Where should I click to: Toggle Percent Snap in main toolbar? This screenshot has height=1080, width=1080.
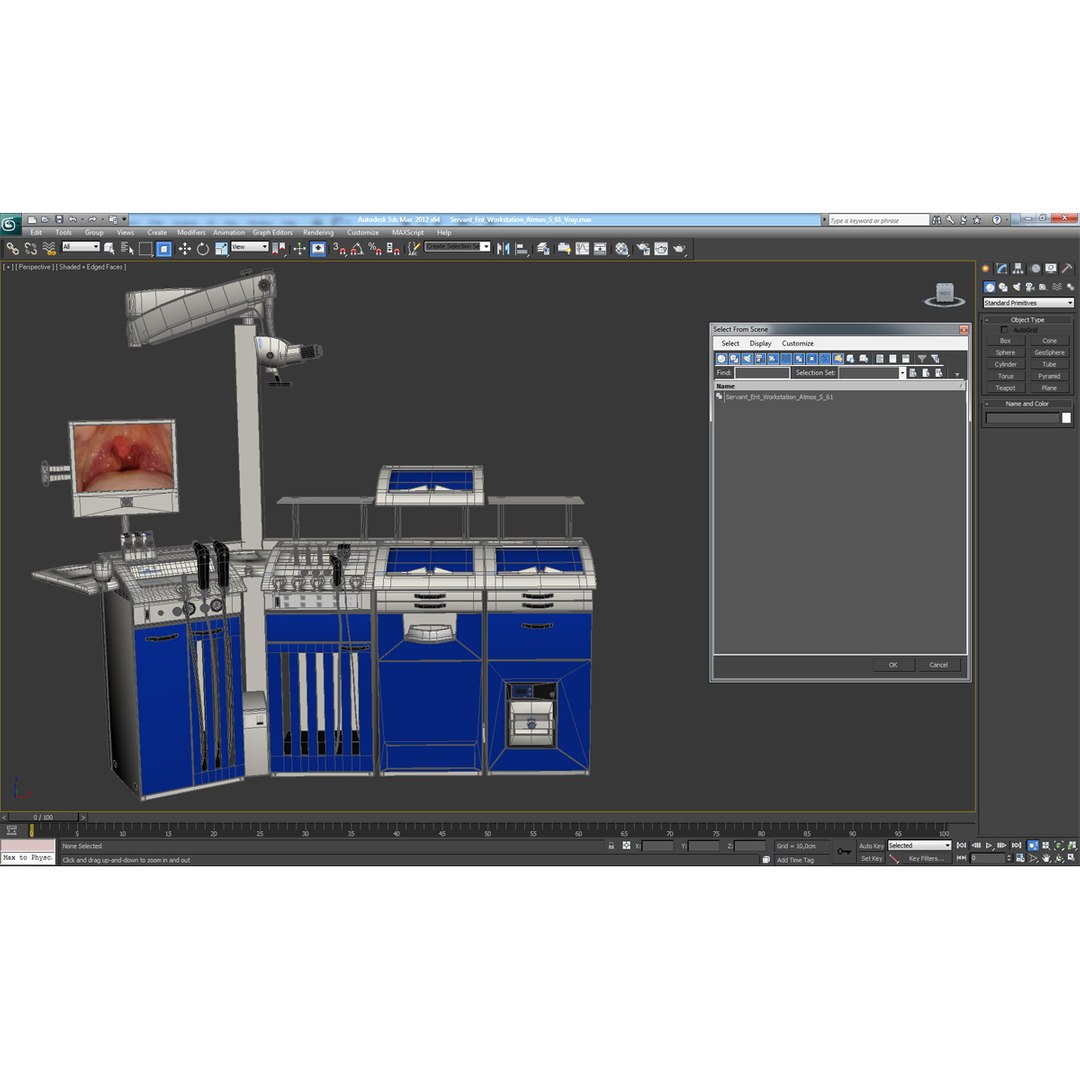(x=375, y=249)
